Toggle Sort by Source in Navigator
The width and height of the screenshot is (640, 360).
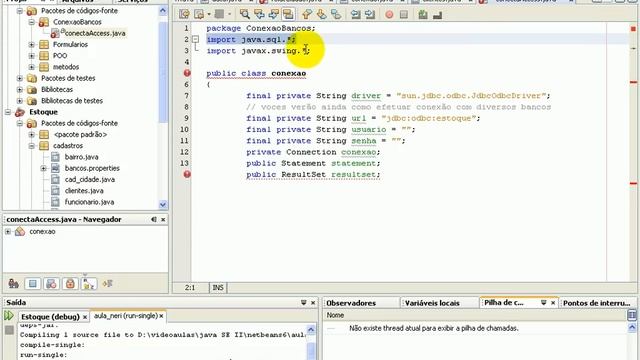107,283
